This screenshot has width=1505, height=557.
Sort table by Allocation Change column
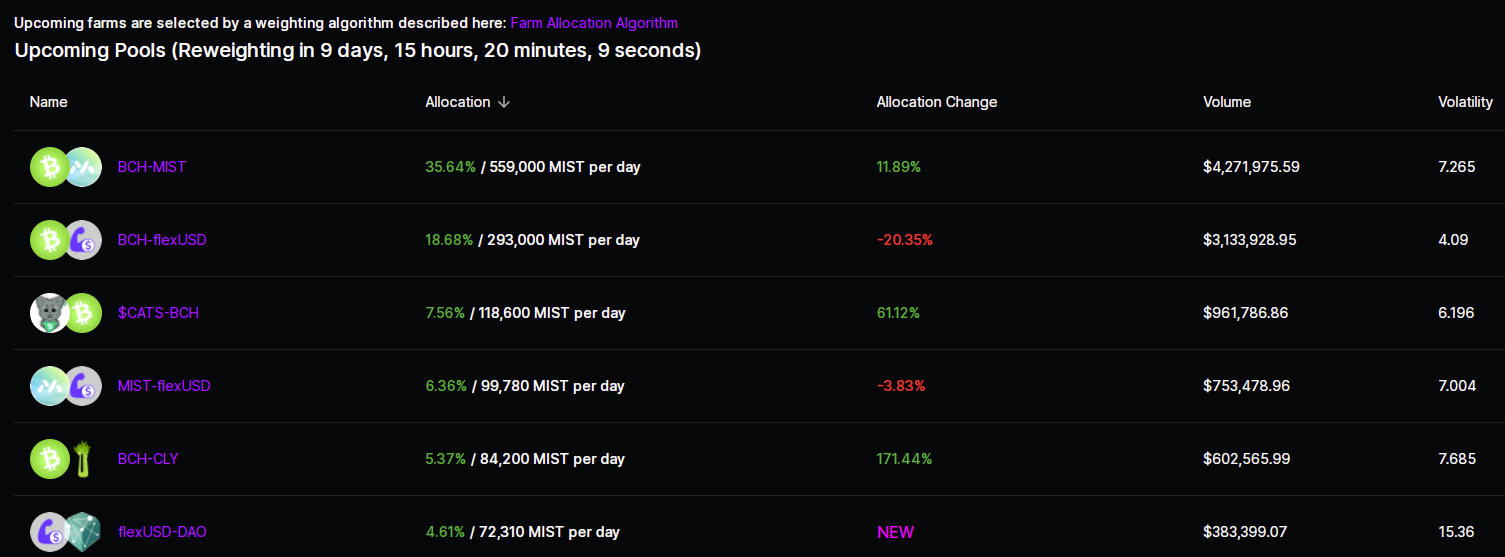click(937, 102)
